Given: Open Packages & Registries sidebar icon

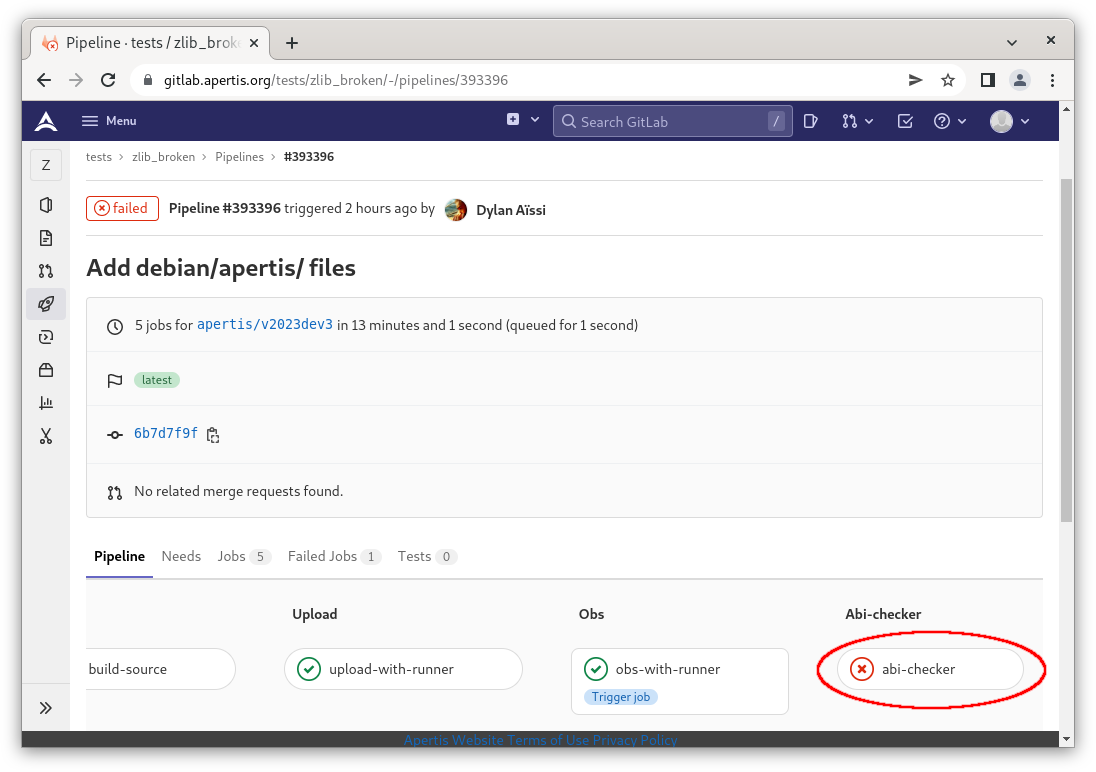Looking at the screenshot, I should (46, 370).
